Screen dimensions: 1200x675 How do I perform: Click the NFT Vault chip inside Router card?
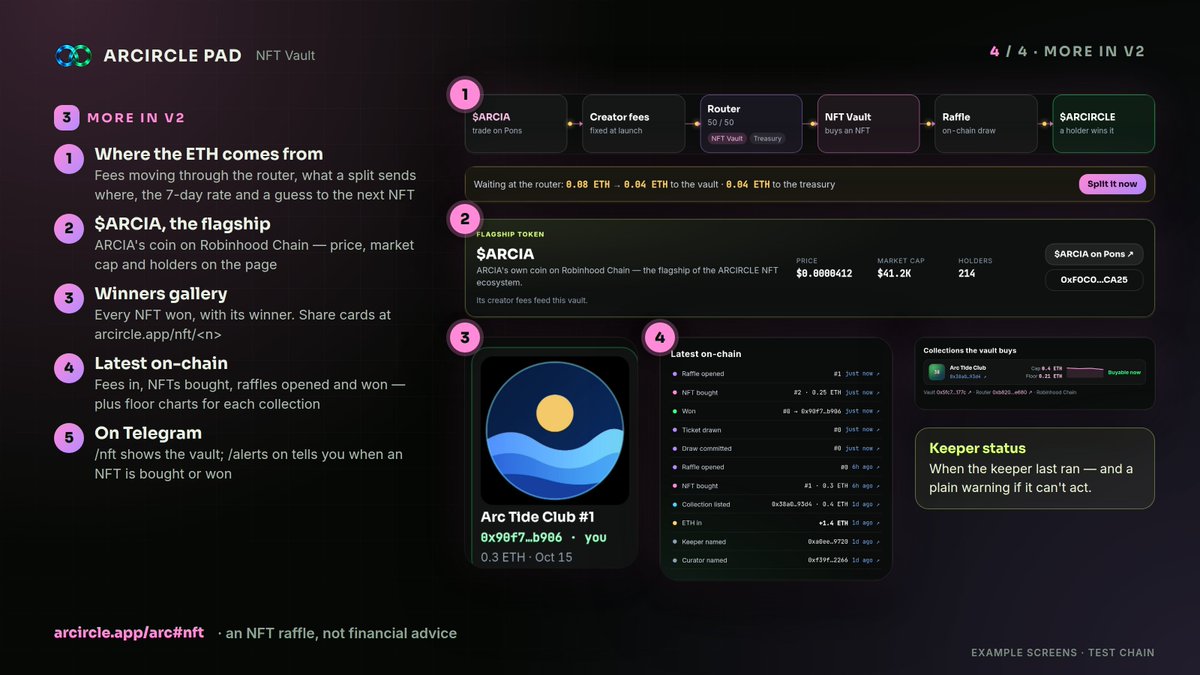[x=726, y=139]
